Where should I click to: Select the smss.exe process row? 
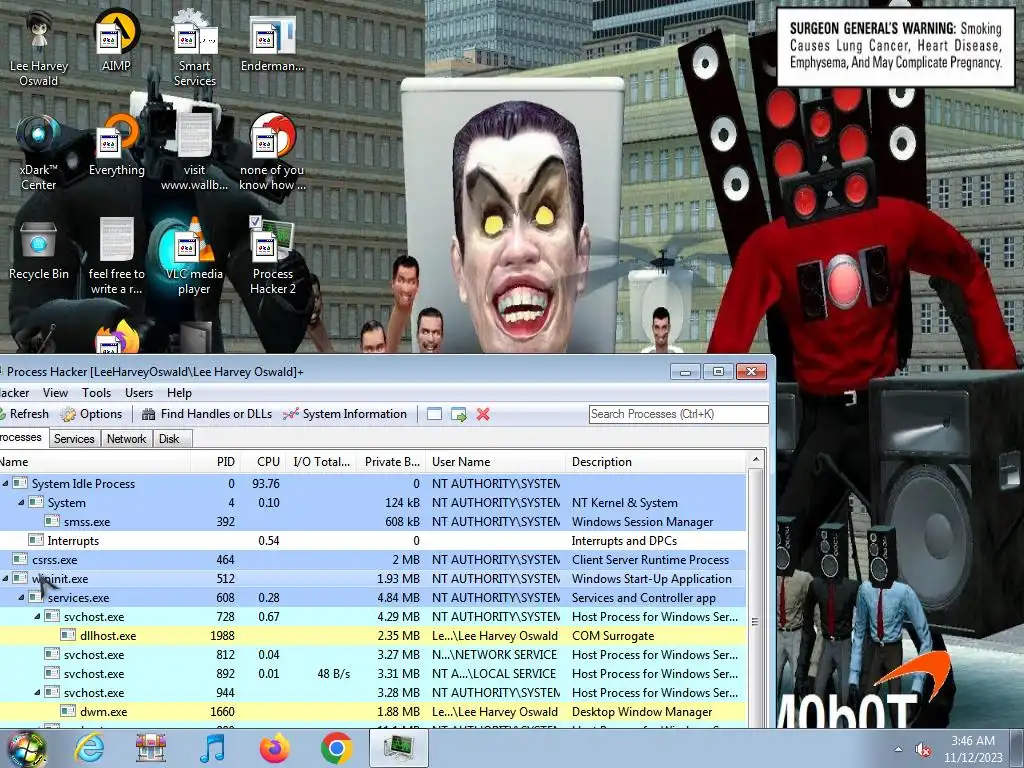pyautogui.click(x=373, y=522)
